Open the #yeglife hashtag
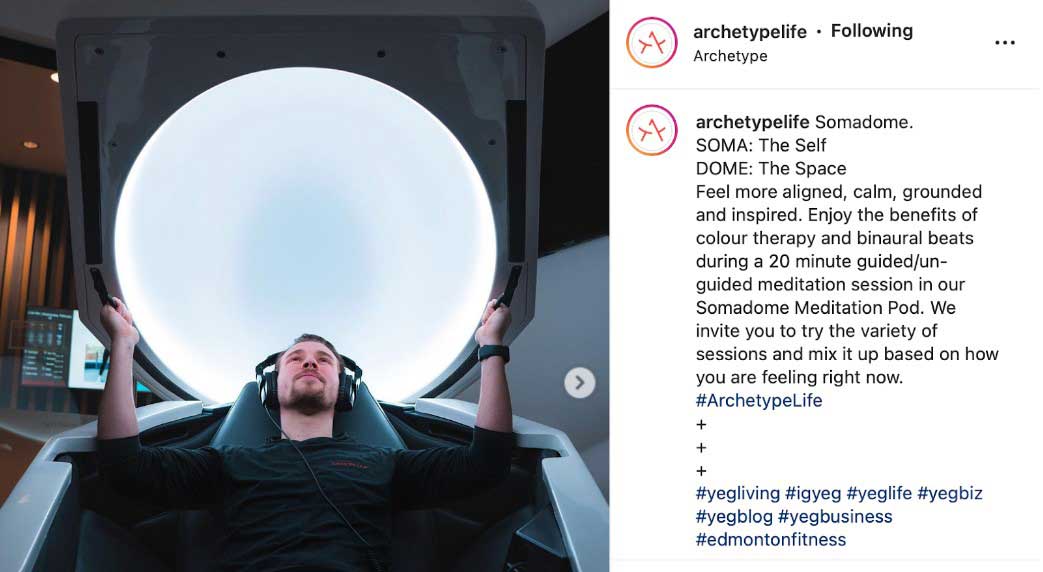The width and height of the screenshot is (1043, 572). coord(879,494)
